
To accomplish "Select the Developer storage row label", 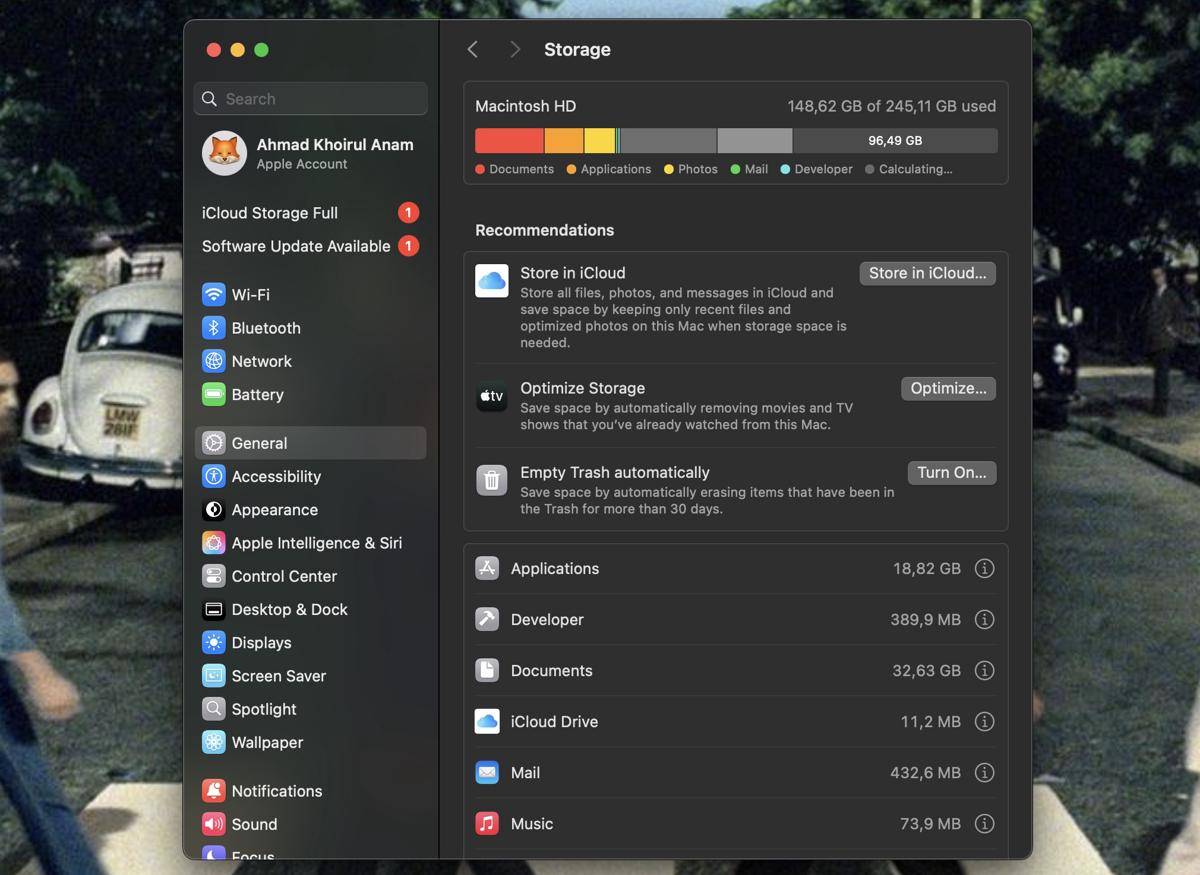I will [547, 619].
